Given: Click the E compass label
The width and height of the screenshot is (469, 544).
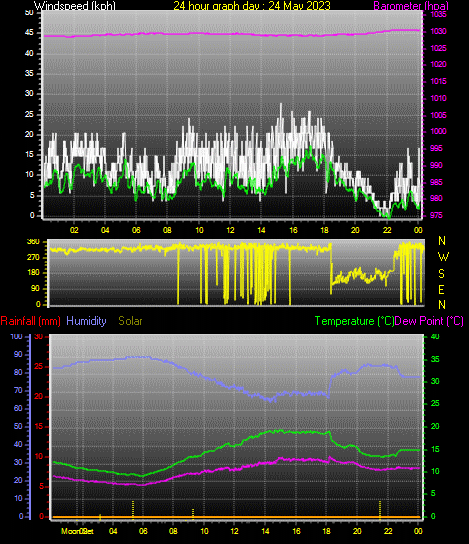Looking at the screenshot, I should (x=441, y=289).
